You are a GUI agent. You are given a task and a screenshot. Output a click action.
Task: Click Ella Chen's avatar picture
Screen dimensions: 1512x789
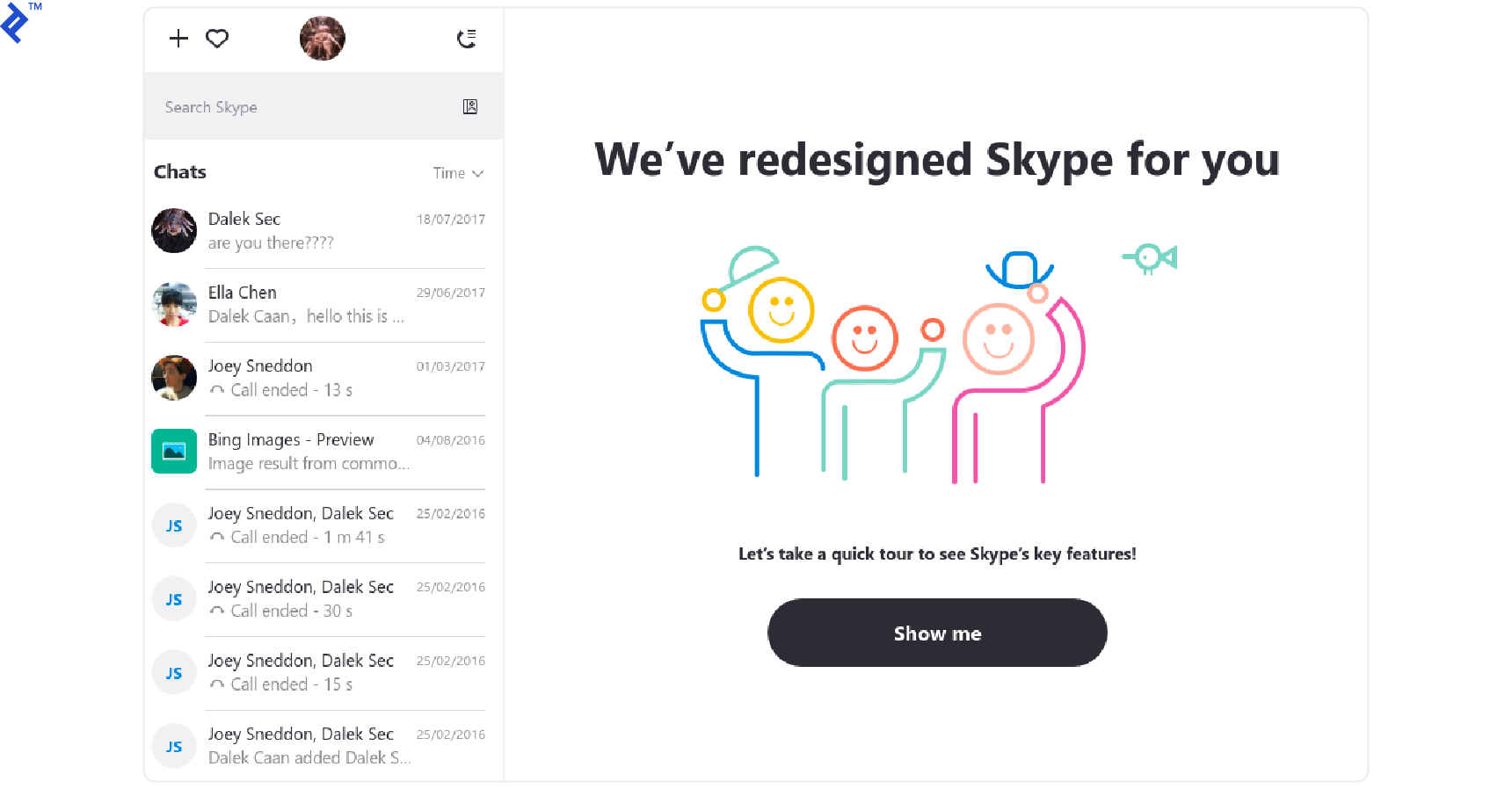[174, 304]
